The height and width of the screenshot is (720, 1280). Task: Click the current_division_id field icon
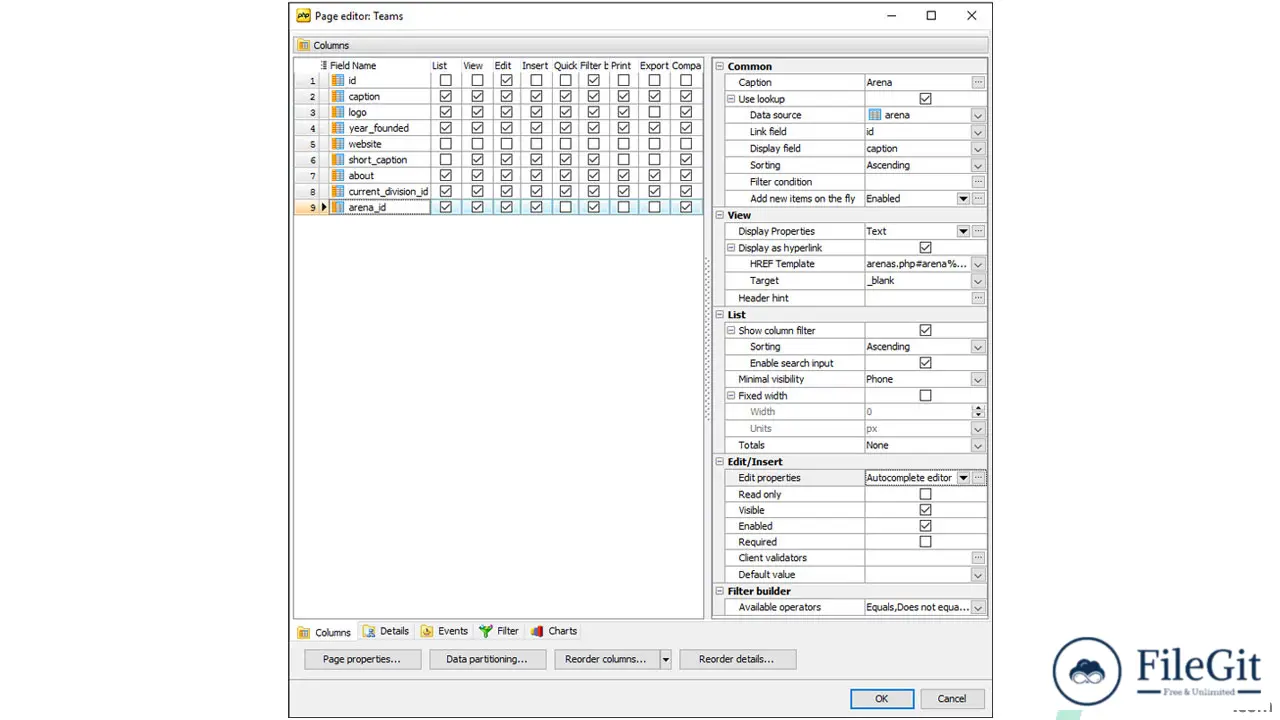coord(337,191)
